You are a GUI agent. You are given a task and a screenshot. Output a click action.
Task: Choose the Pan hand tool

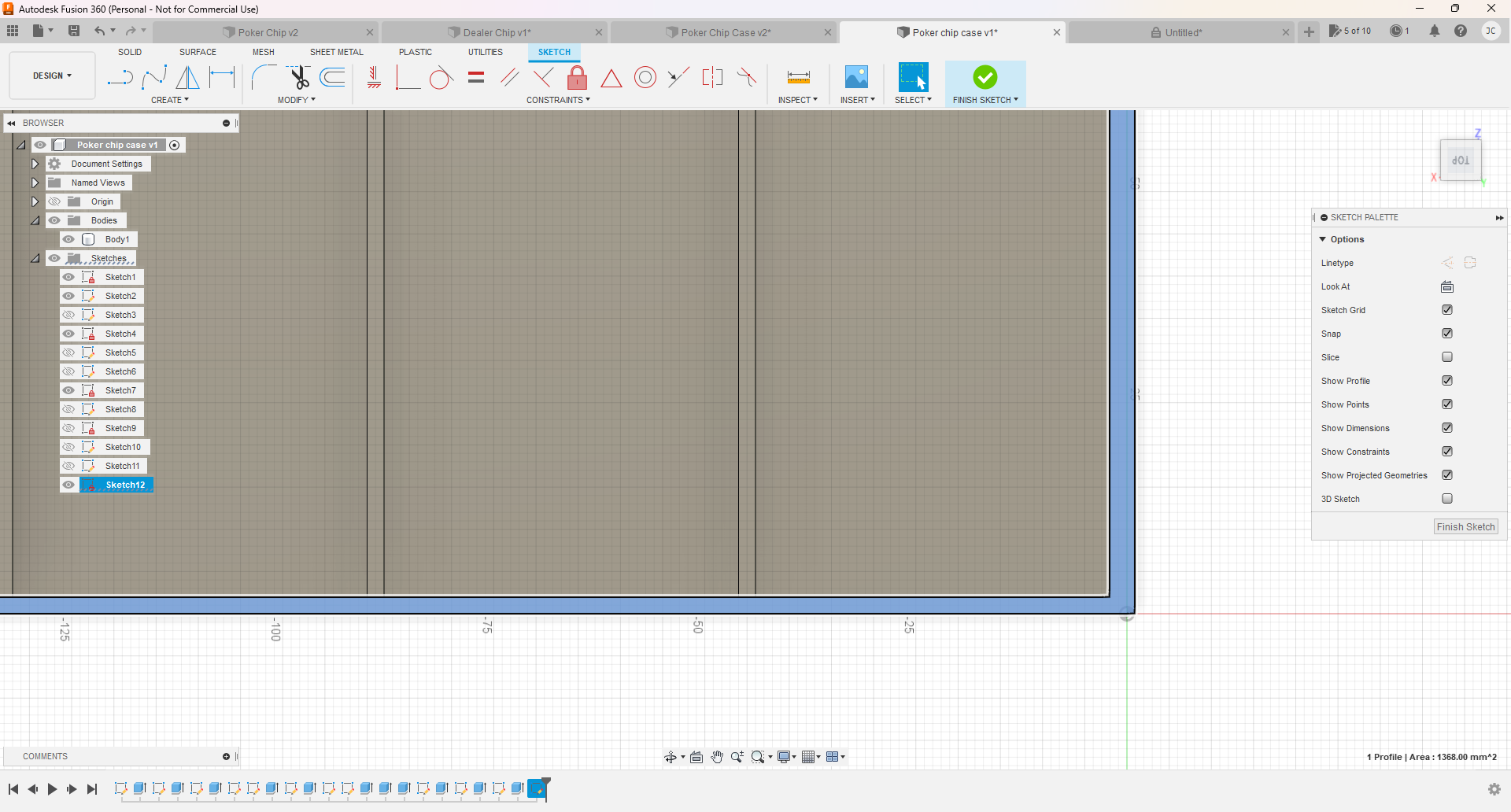(x=717, y=757)
